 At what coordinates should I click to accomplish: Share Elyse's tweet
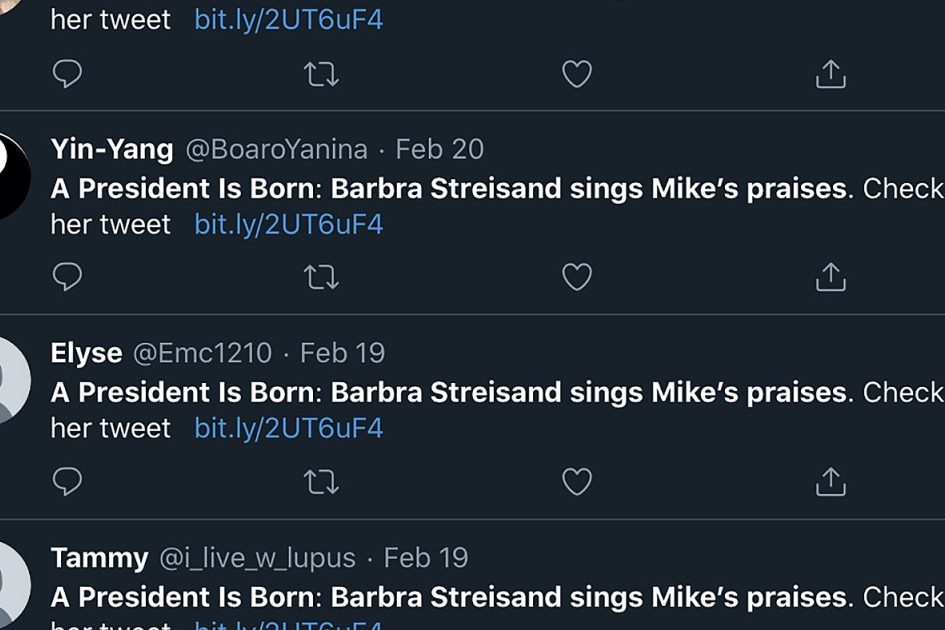pos(831,481)
